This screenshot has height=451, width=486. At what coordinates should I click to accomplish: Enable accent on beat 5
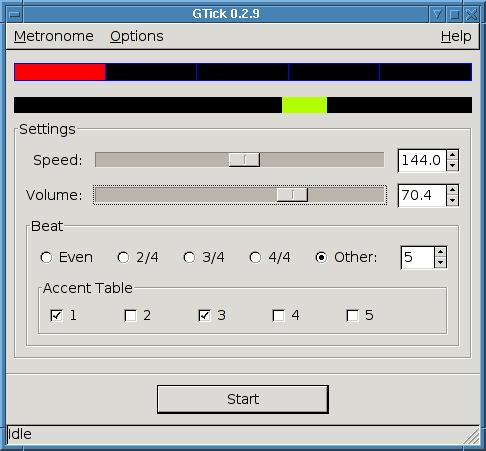352,315
